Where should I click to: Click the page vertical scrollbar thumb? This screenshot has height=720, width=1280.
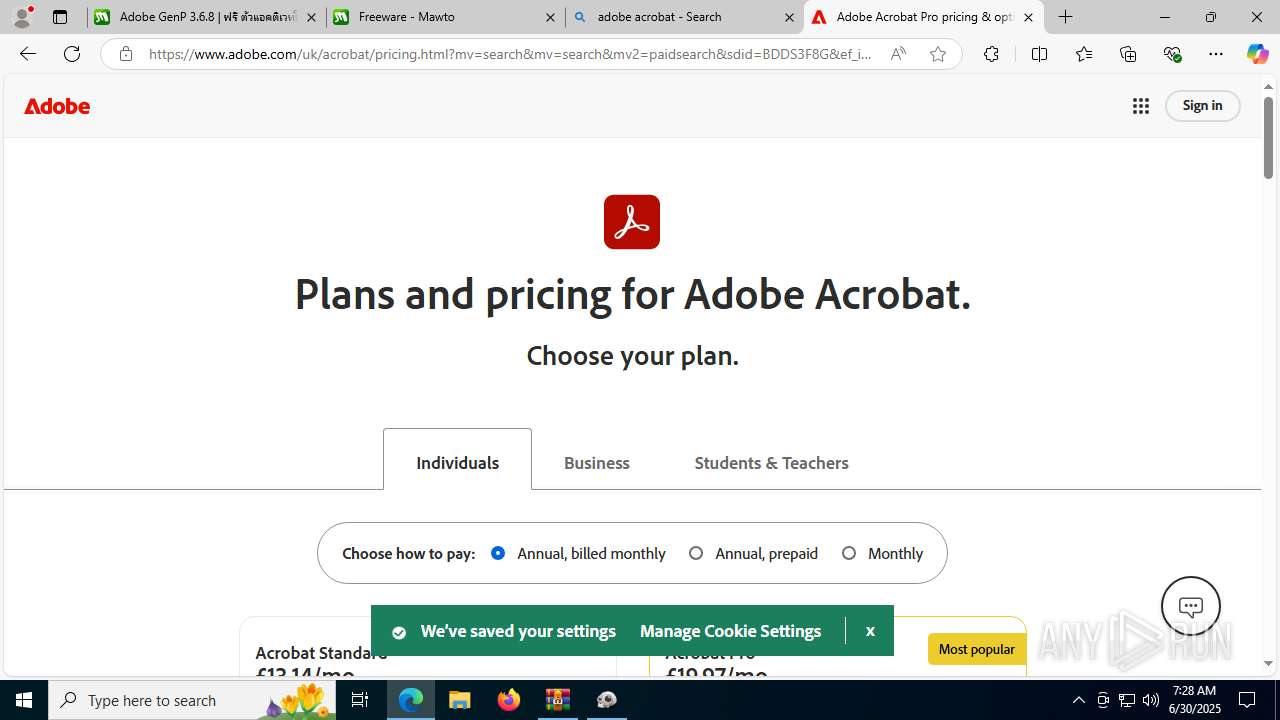(1268, 138)
